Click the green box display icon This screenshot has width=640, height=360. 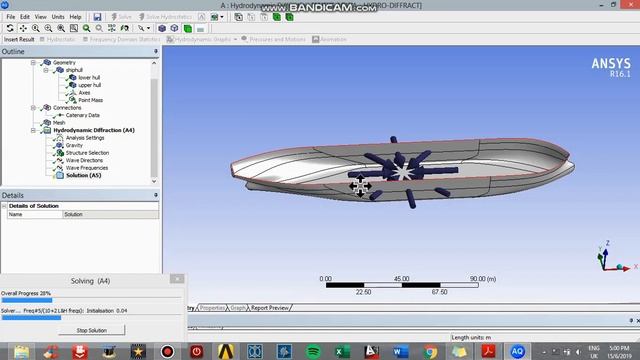tap(188, 29)
